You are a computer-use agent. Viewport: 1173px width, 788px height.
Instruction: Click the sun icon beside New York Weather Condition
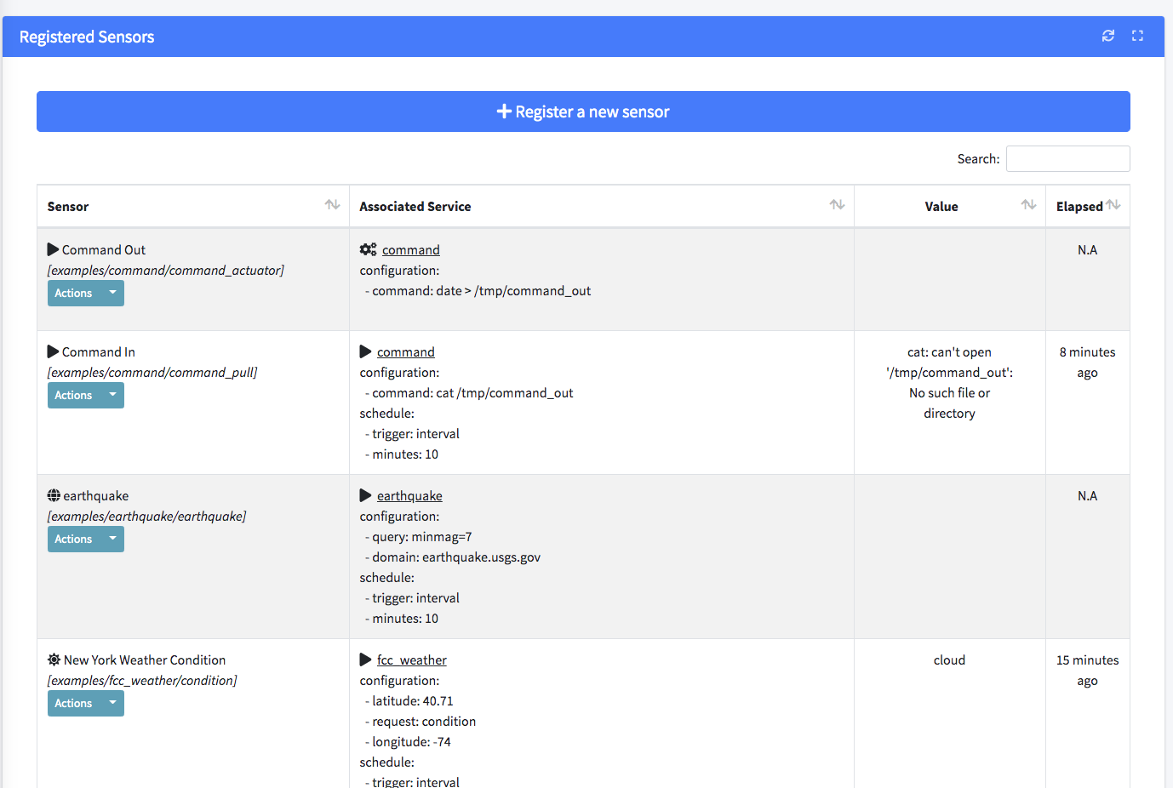(x=54, y=660)
